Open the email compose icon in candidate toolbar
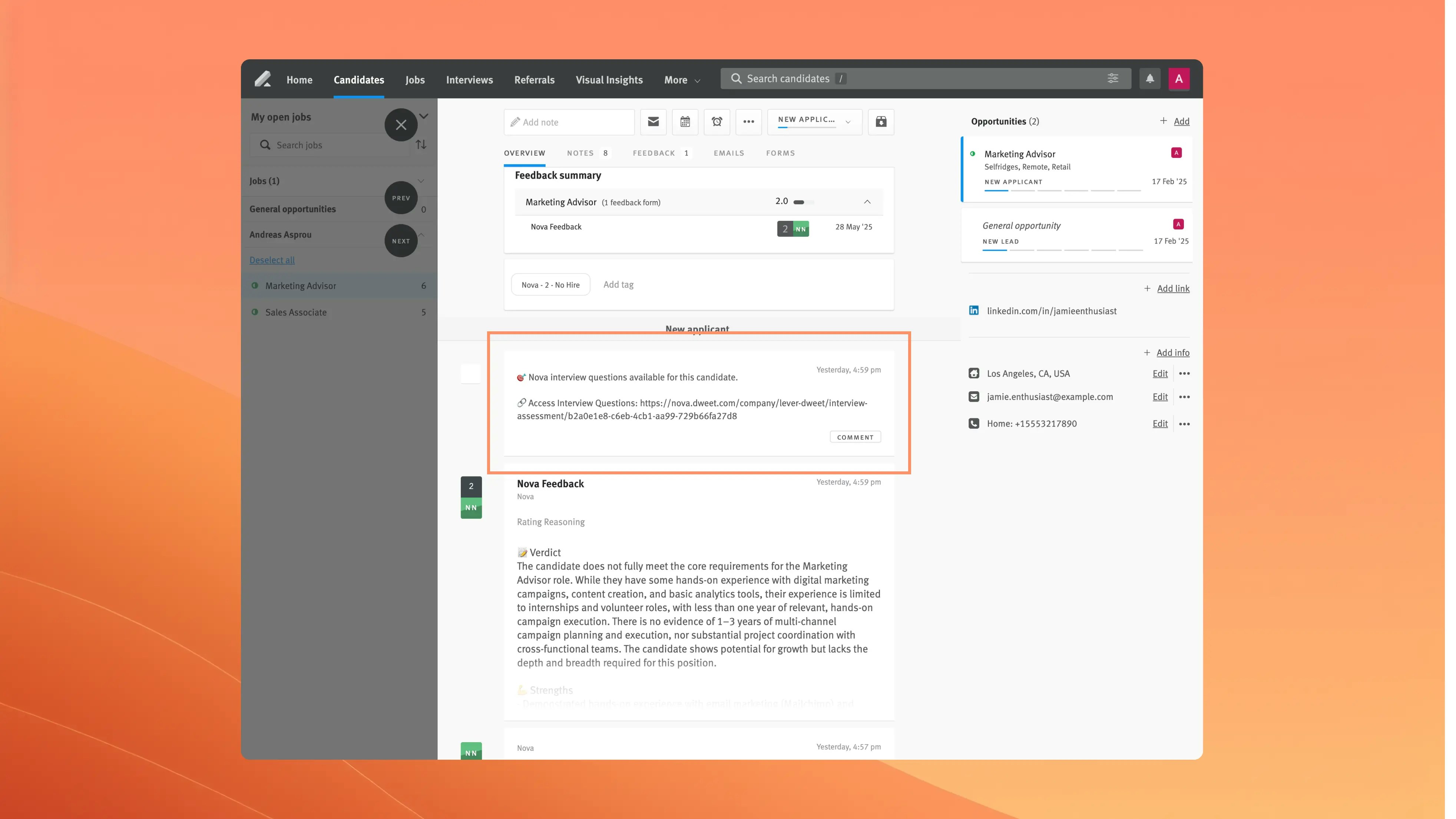Image resolution: width=1456 pixels, height=819 pixels. coord(653,122)
